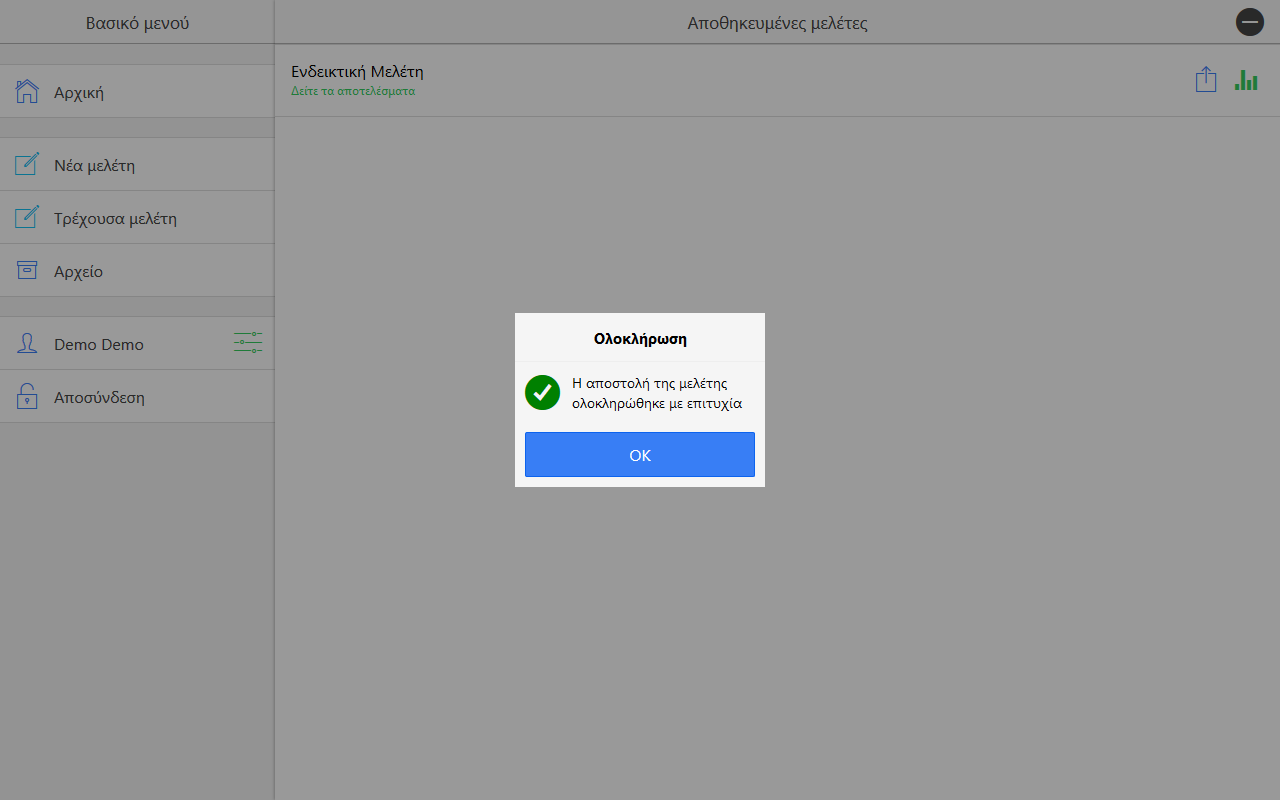Click the Ολοκλήρωση dialog title
Viewport: 1280px width, 800px height.
[x=640, y=339]
